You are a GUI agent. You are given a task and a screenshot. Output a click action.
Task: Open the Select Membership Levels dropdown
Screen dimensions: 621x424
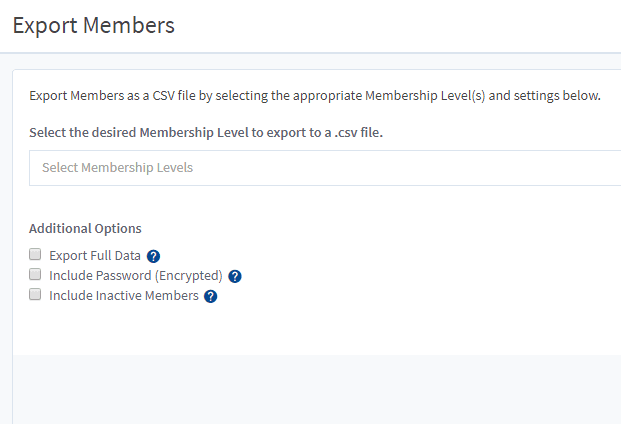325,168
